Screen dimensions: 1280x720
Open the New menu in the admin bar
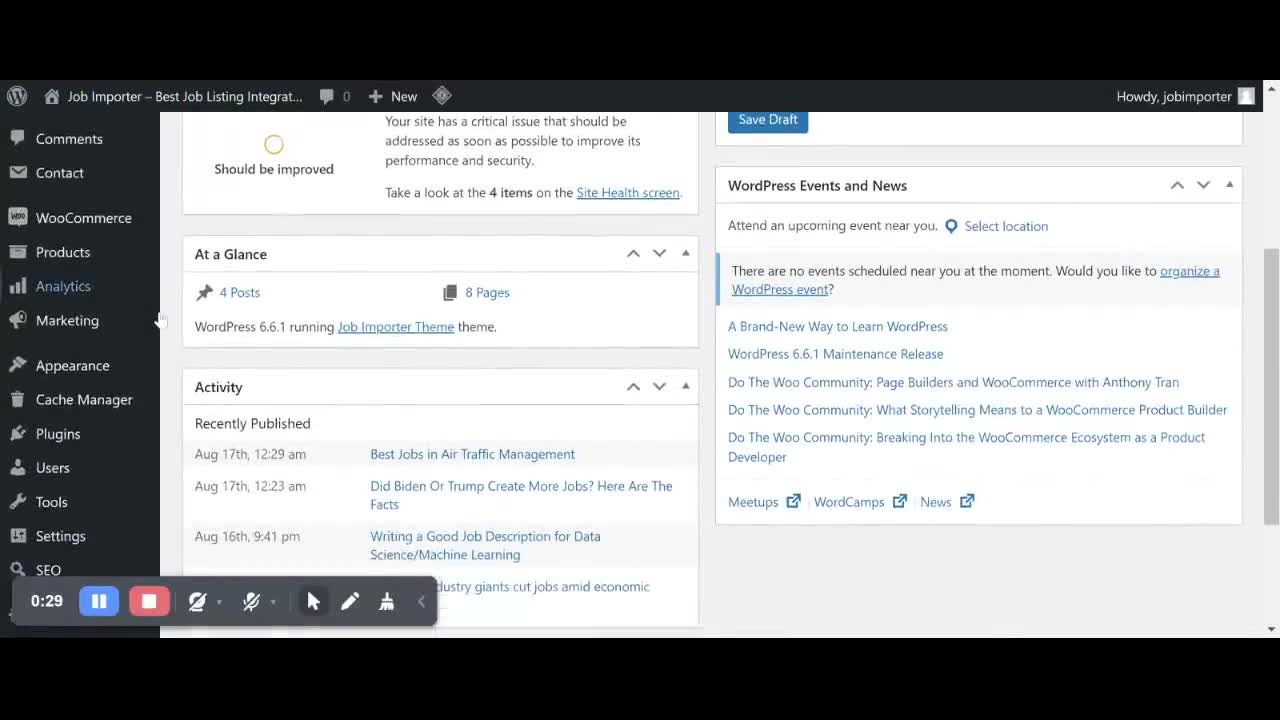392,96
